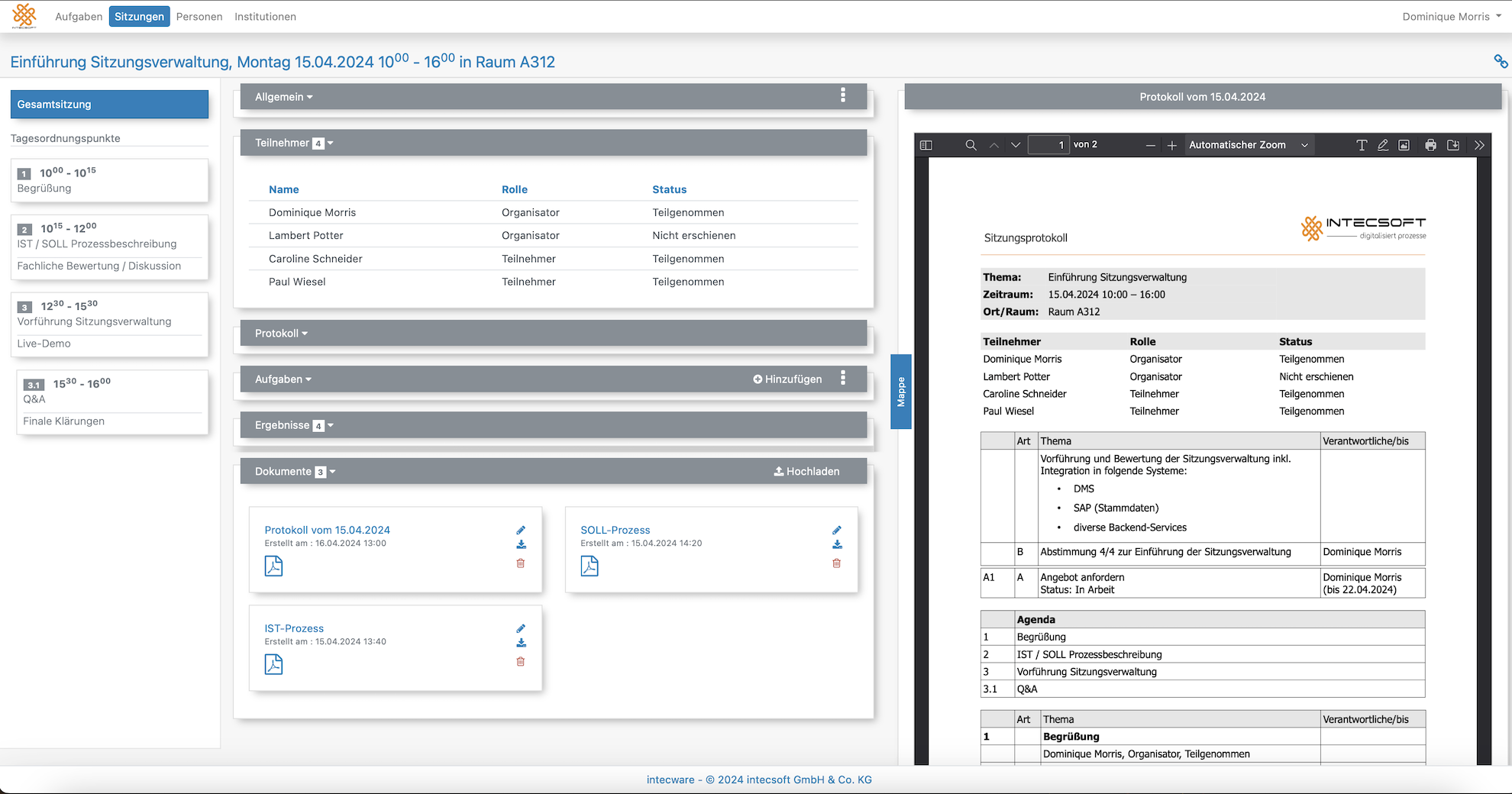Click the link icon beside session title
Image resolution: width=1512 pixels, height=794 pixels.
coord(1501,62)
